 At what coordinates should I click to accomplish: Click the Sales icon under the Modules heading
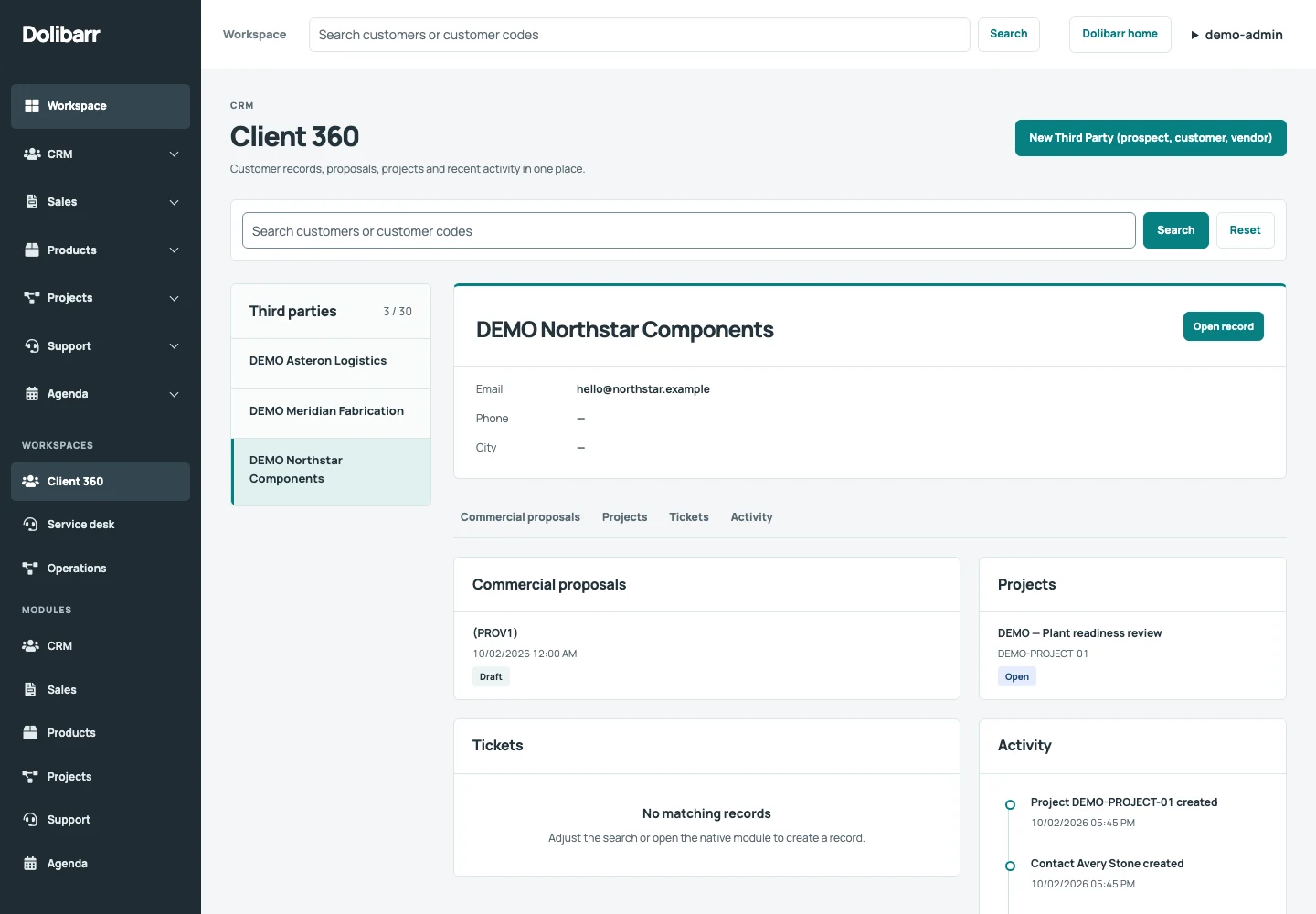pos(30,690)
